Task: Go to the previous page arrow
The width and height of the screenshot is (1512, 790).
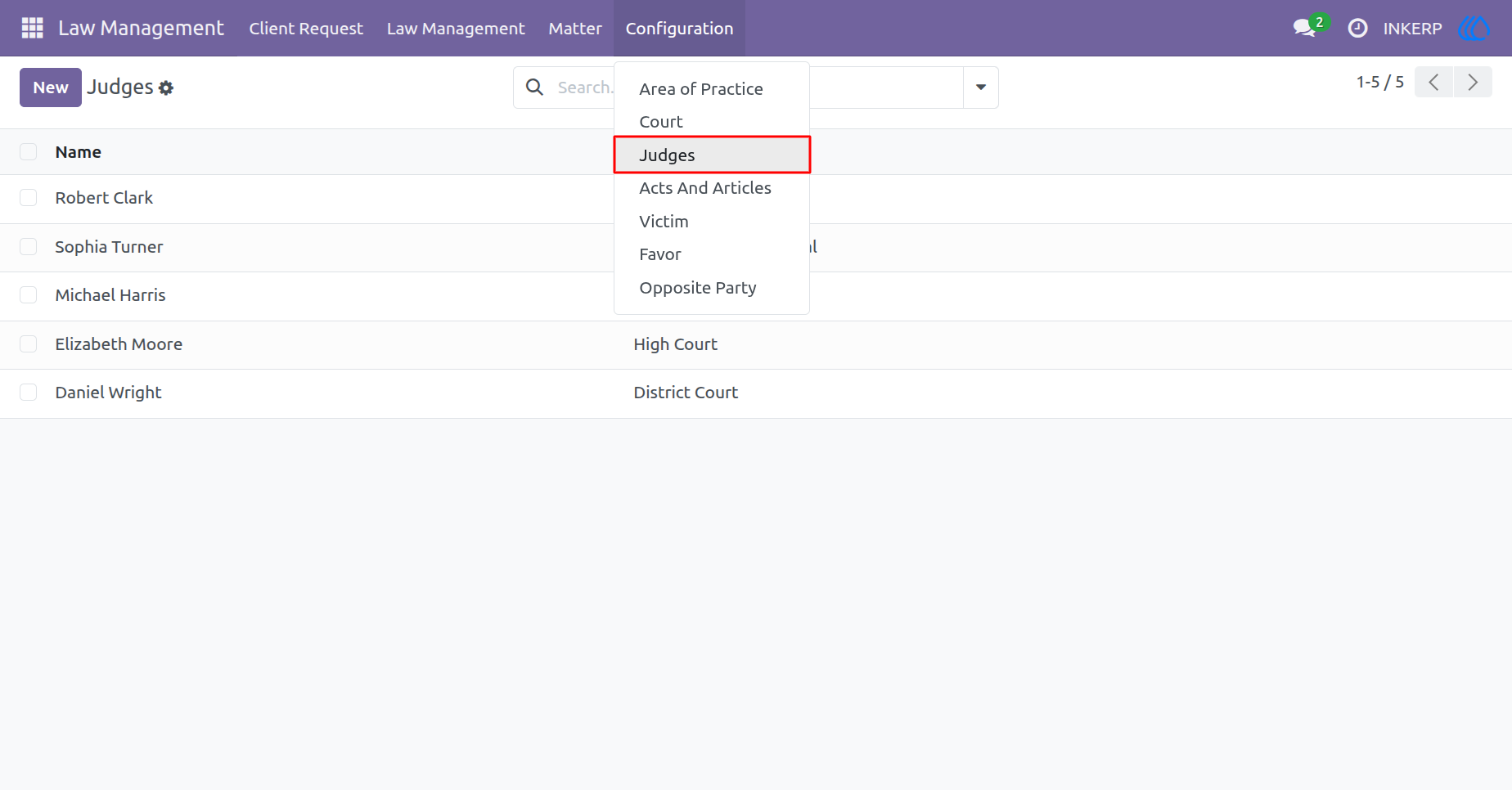Action: click(x=1433, y=82)
